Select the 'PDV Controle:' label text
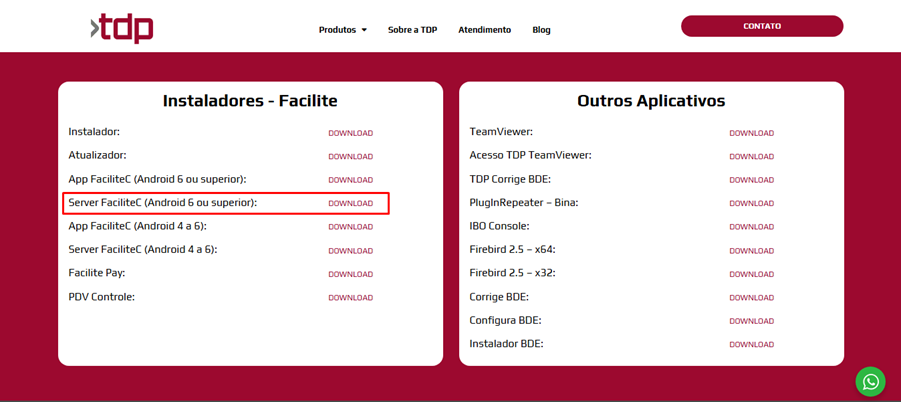This screenshot has height=402, width=901. [x=101, y=297]
